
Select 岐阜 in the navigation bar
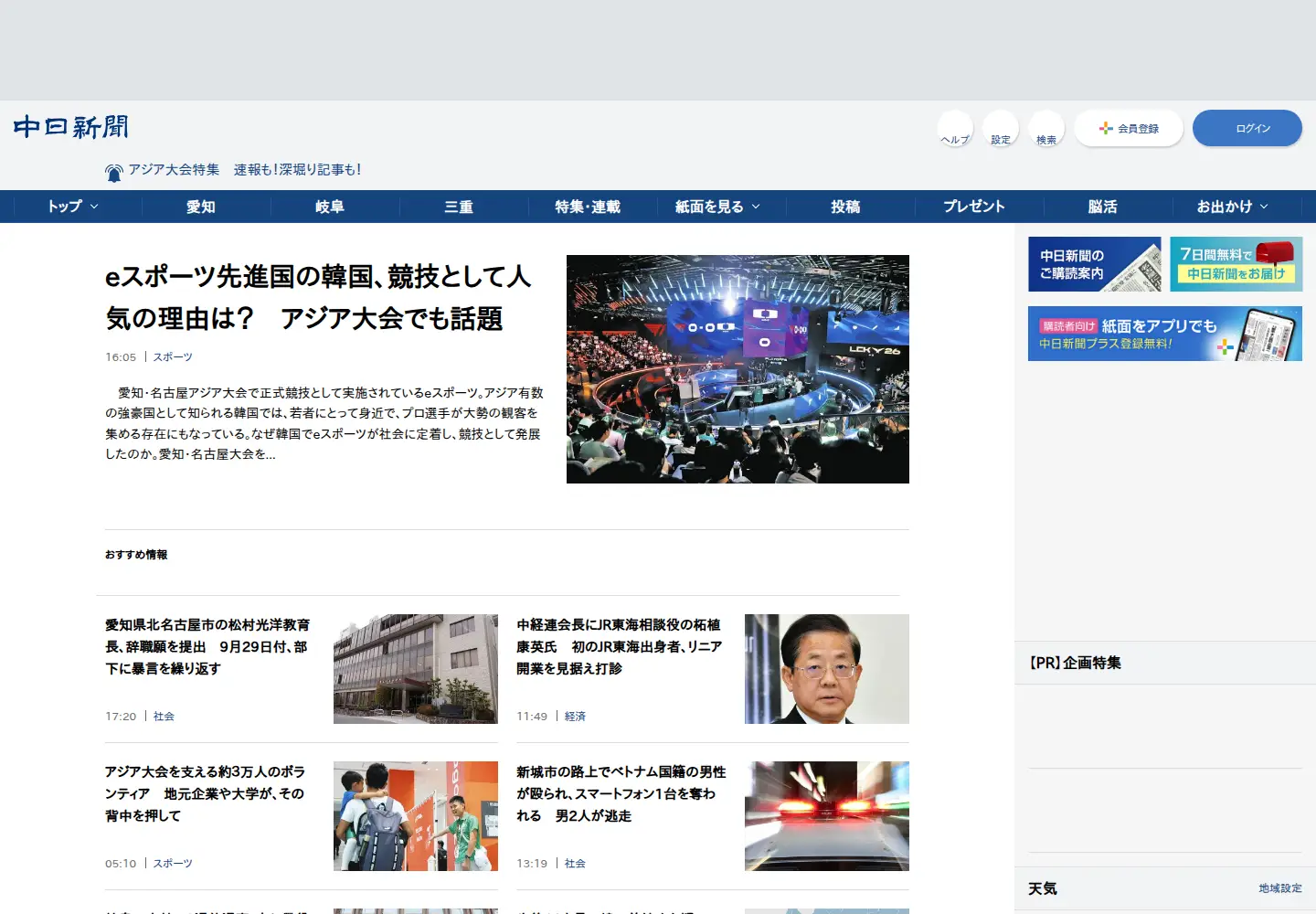click(330, 207)
